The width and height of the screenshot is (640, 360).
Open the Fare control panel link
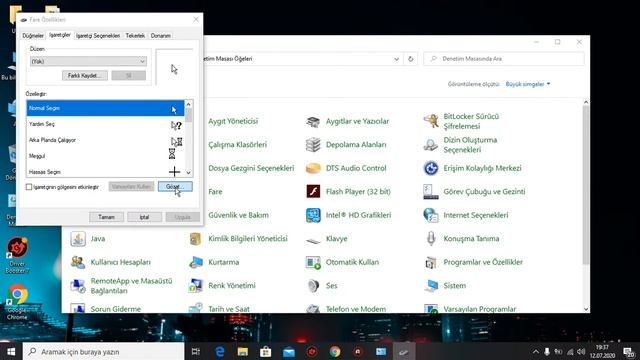(215, 191)
